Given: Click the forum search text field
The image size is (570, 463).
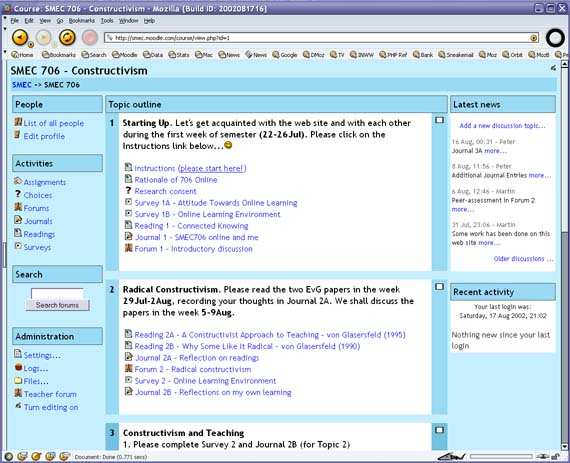Looking at the screenshot, I should click(x=57, y=294).
